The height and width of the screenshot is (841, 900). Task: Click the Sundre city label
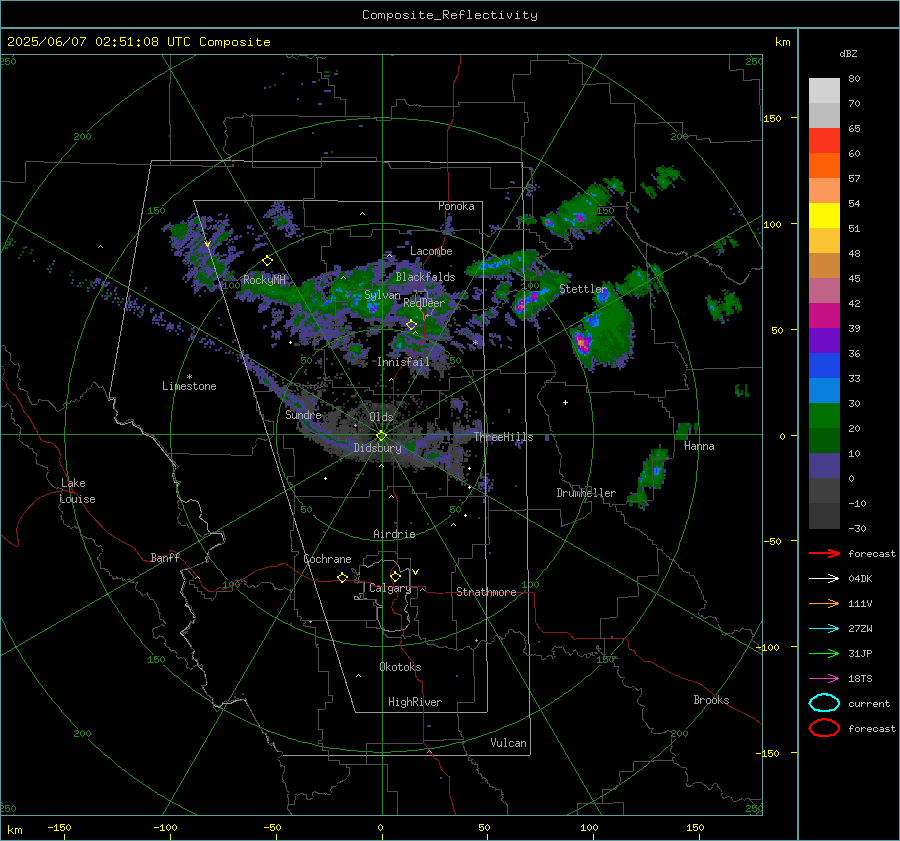pyautogui.click(x=303, y=414)
